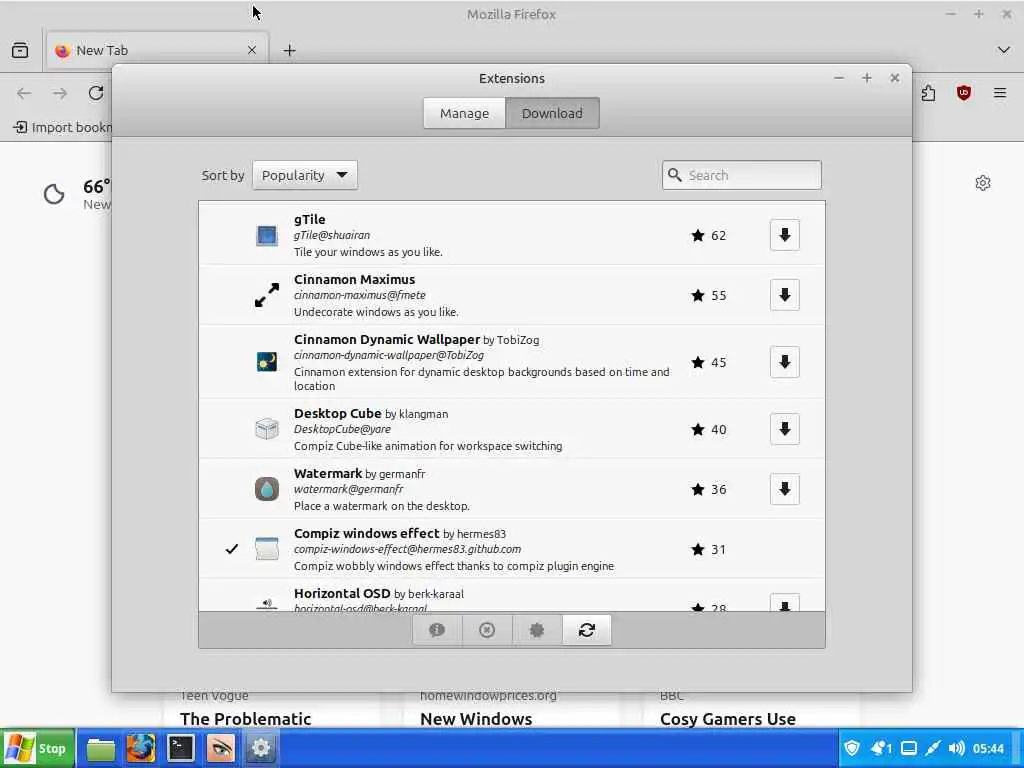1024x768 pixels.
Task: Select the New Tab browser tab
Action: tap(157, 50)
